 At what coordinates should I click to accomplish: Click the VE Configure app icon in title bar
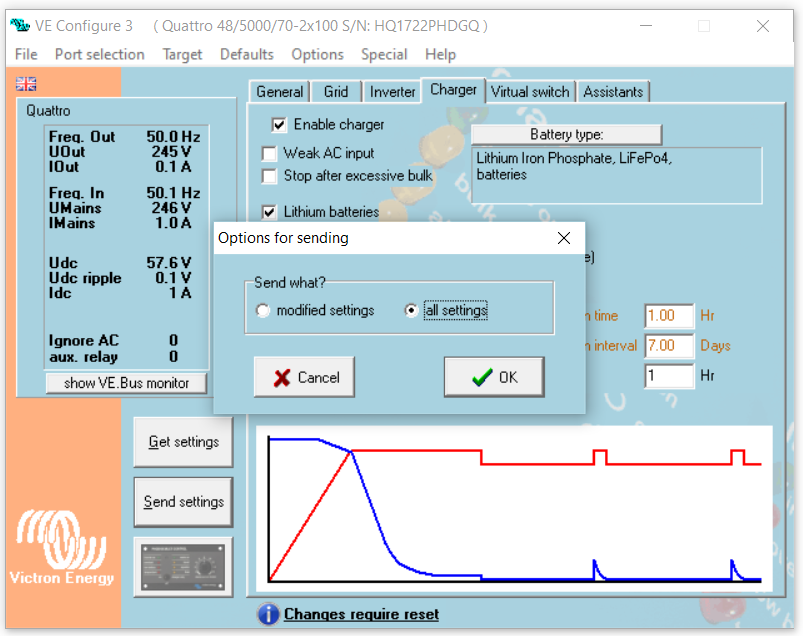pyautogui.click(x=20, y=25)
